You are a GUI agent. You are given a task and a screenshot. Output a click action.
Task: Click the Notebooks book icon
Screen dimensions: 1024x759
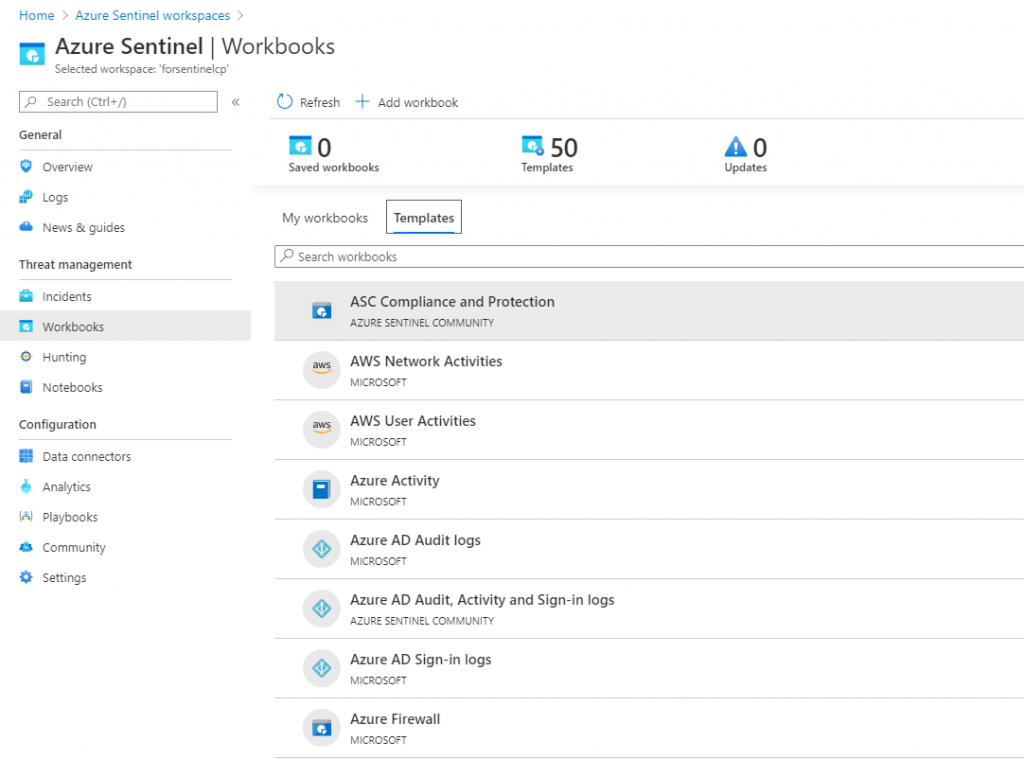[26, 387]
